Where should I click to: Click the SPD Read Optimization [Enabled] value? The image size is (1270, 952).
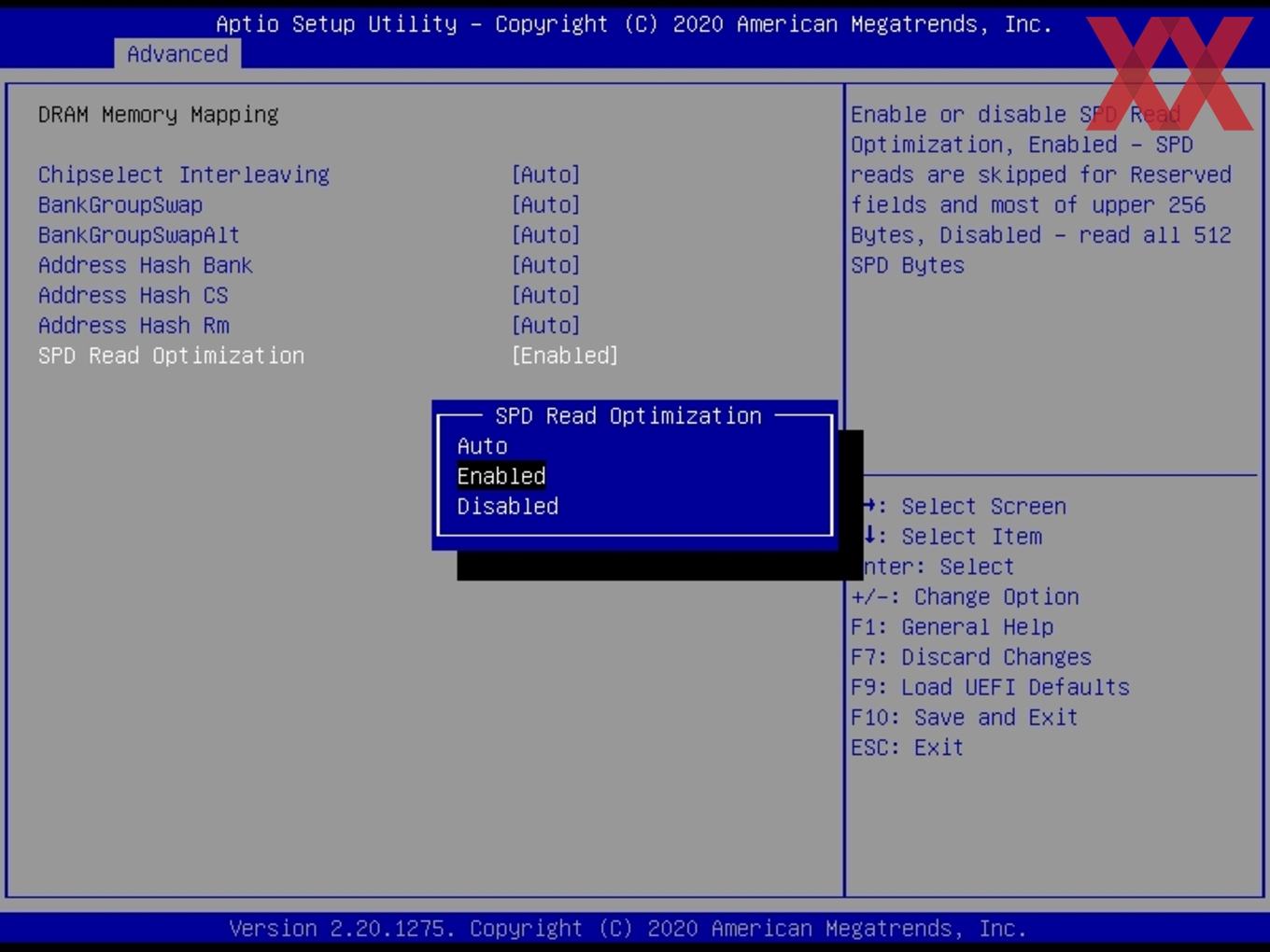click(x=565, y=356)
